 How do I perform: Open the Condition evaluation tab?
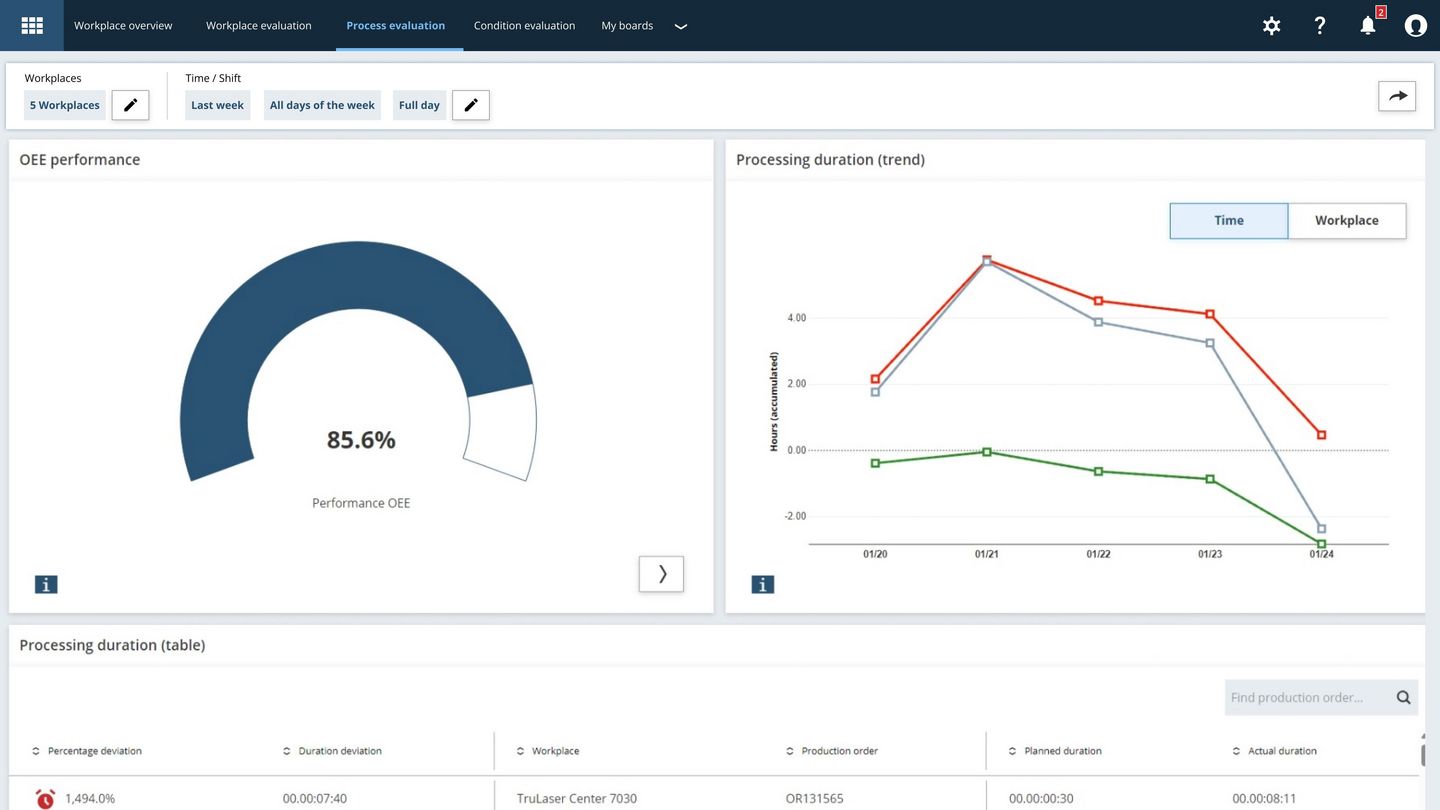point(524,26)
